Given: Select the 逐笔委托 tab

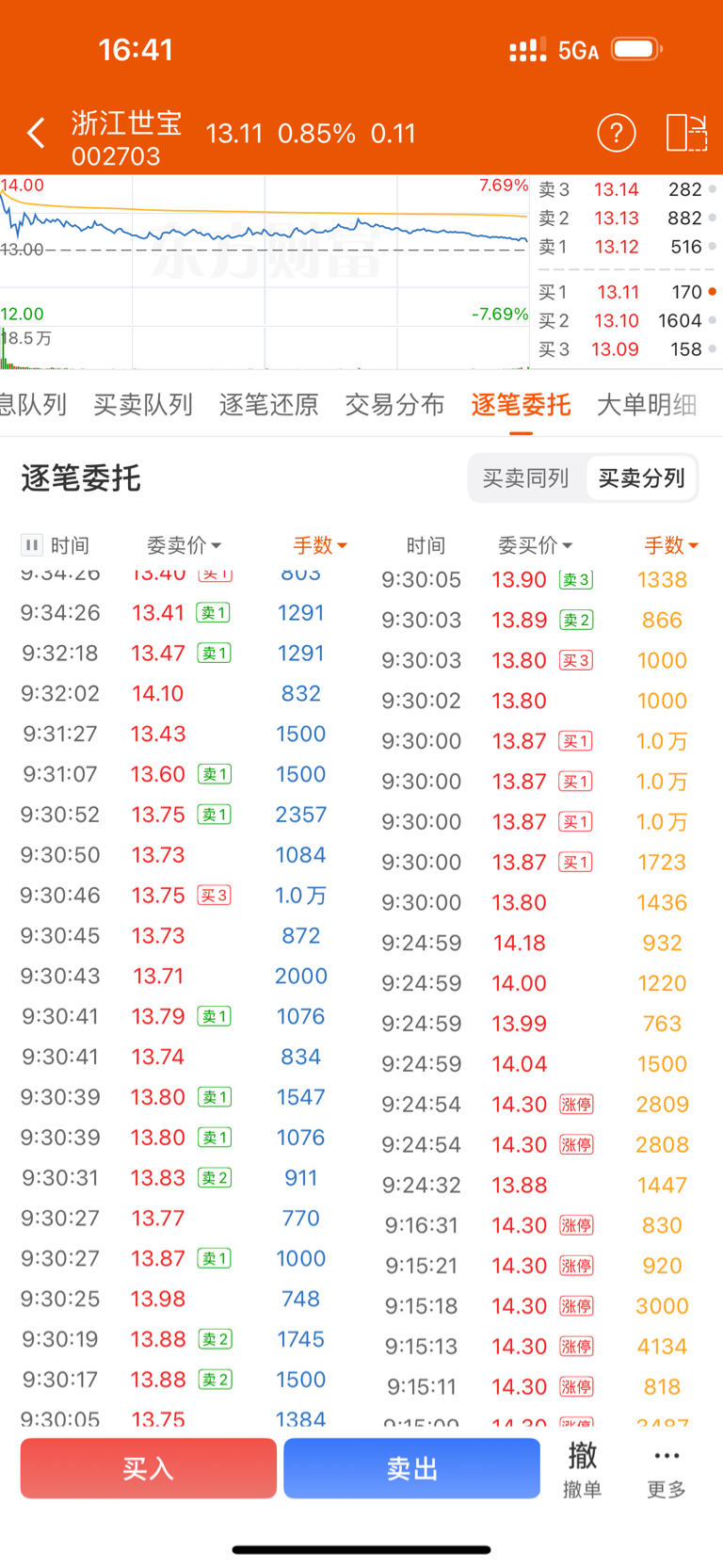Looking at the screenshot, I should click(521, 405).
